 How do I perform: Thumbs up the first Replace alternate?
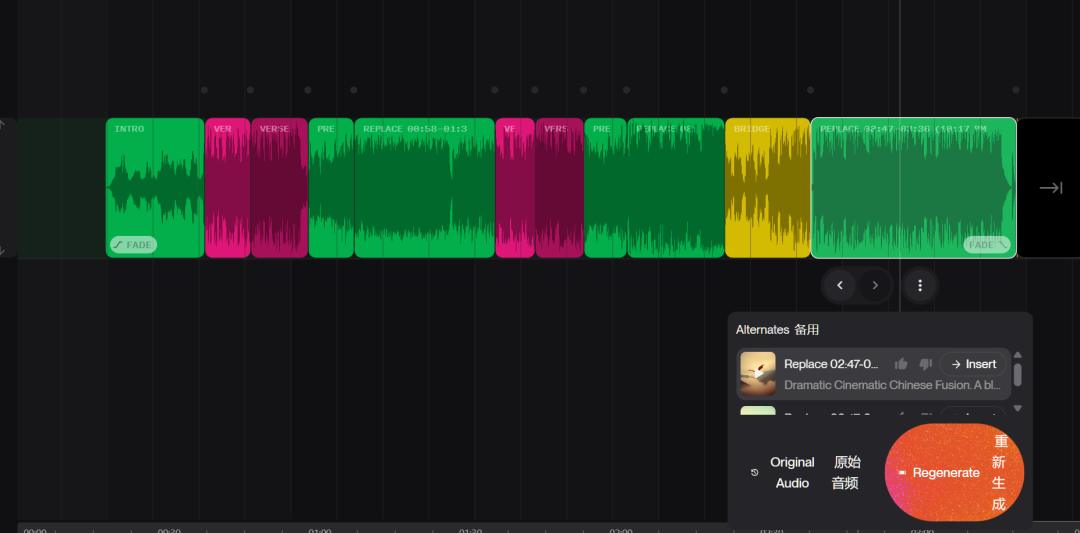coord(901,364)
